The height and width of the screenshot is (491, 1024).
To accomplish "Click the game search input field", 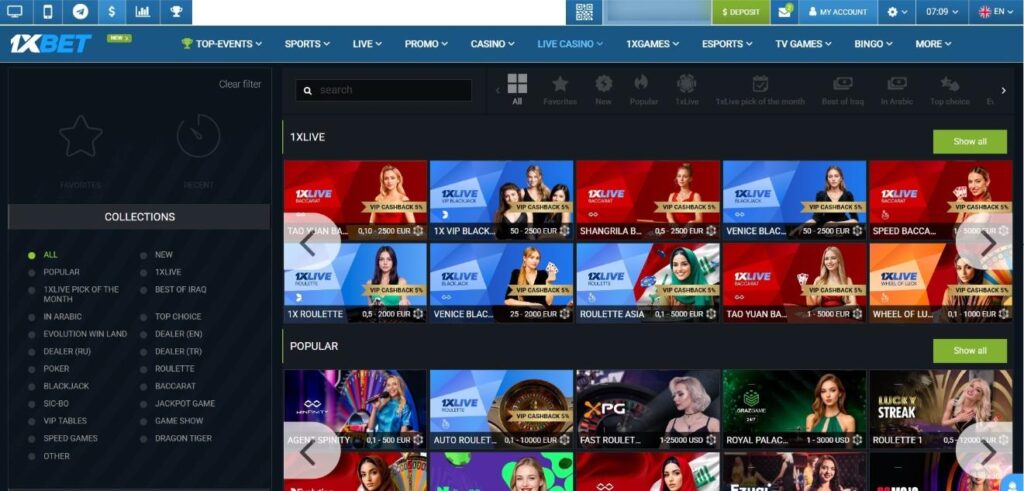I will tap(384, 90).
